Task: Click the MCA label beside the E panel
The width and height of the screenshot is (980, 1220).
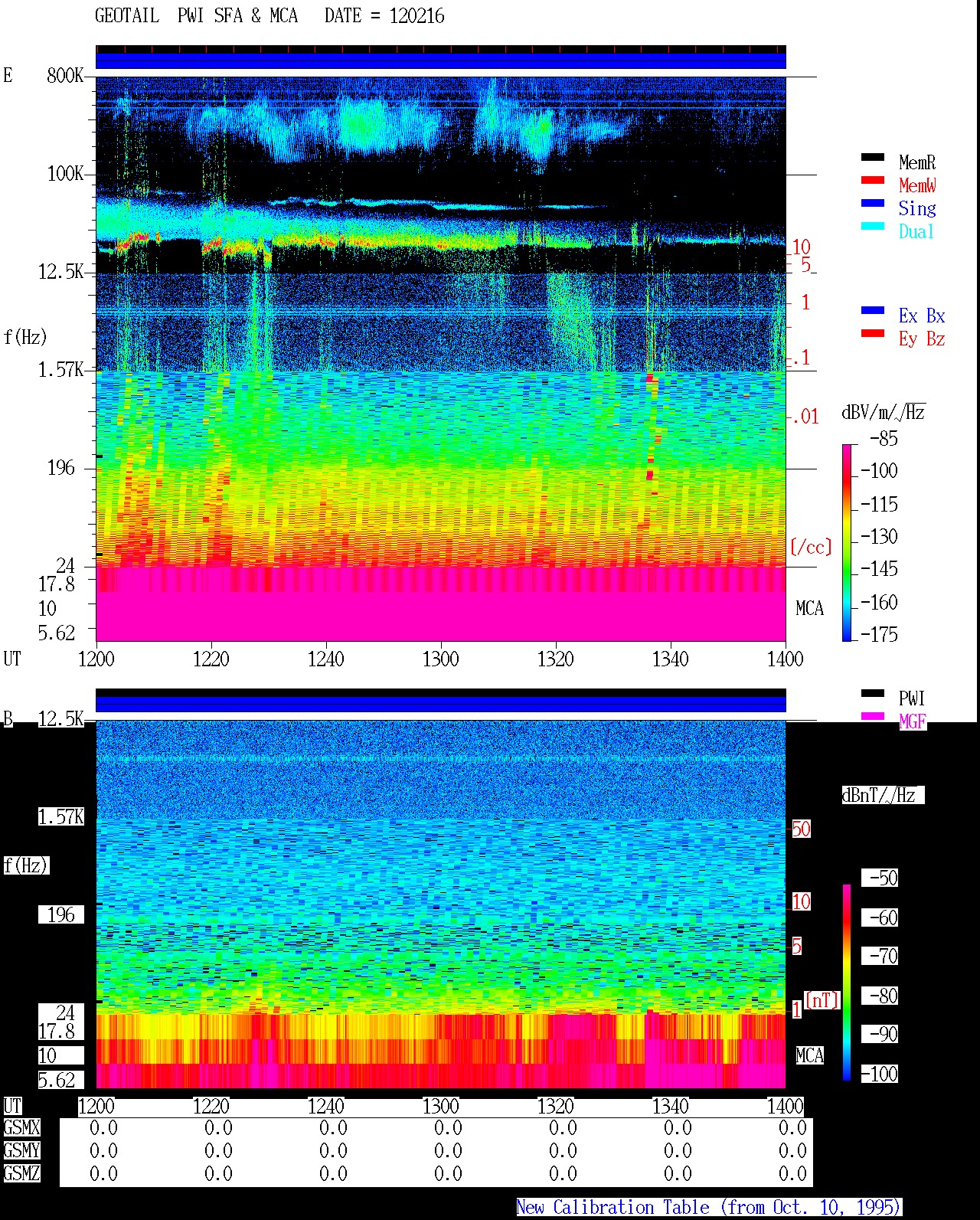Action: [809, 609]
